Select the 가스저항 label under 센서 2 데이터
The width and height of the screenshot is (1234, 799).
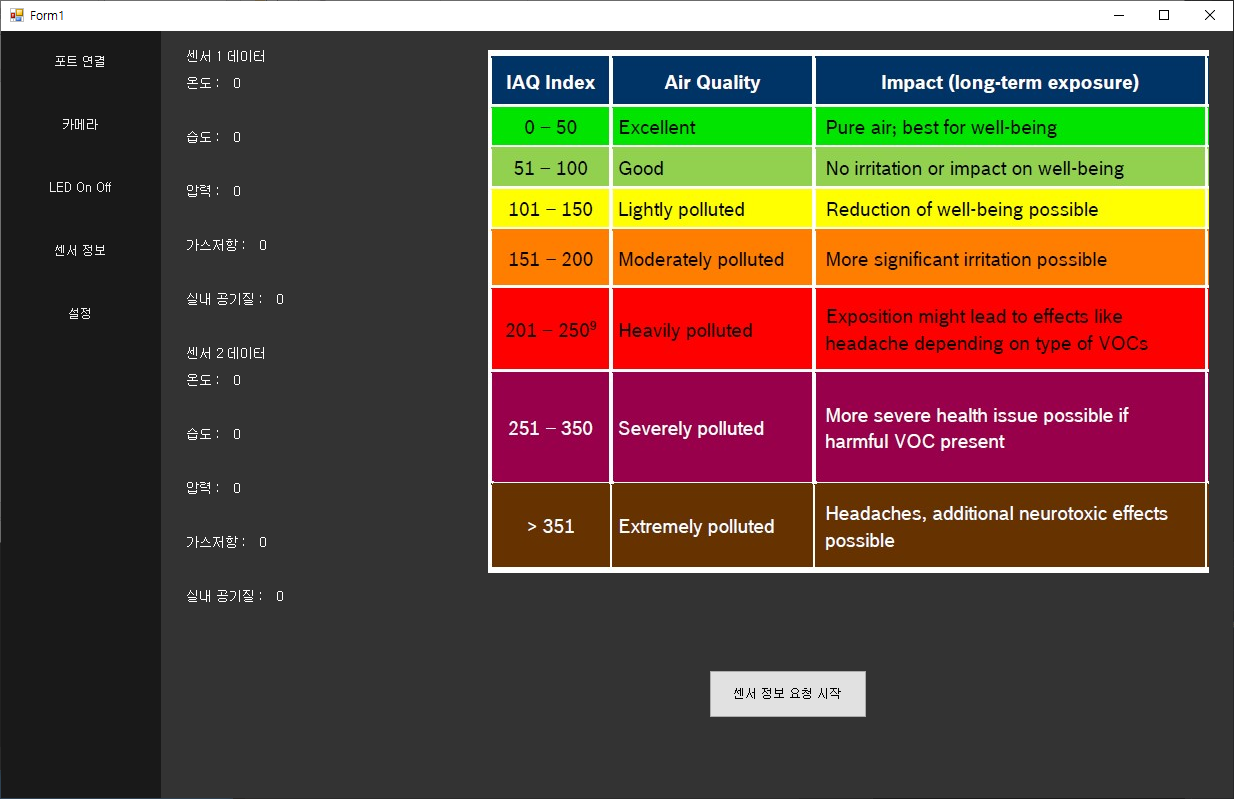click(216, 543)
